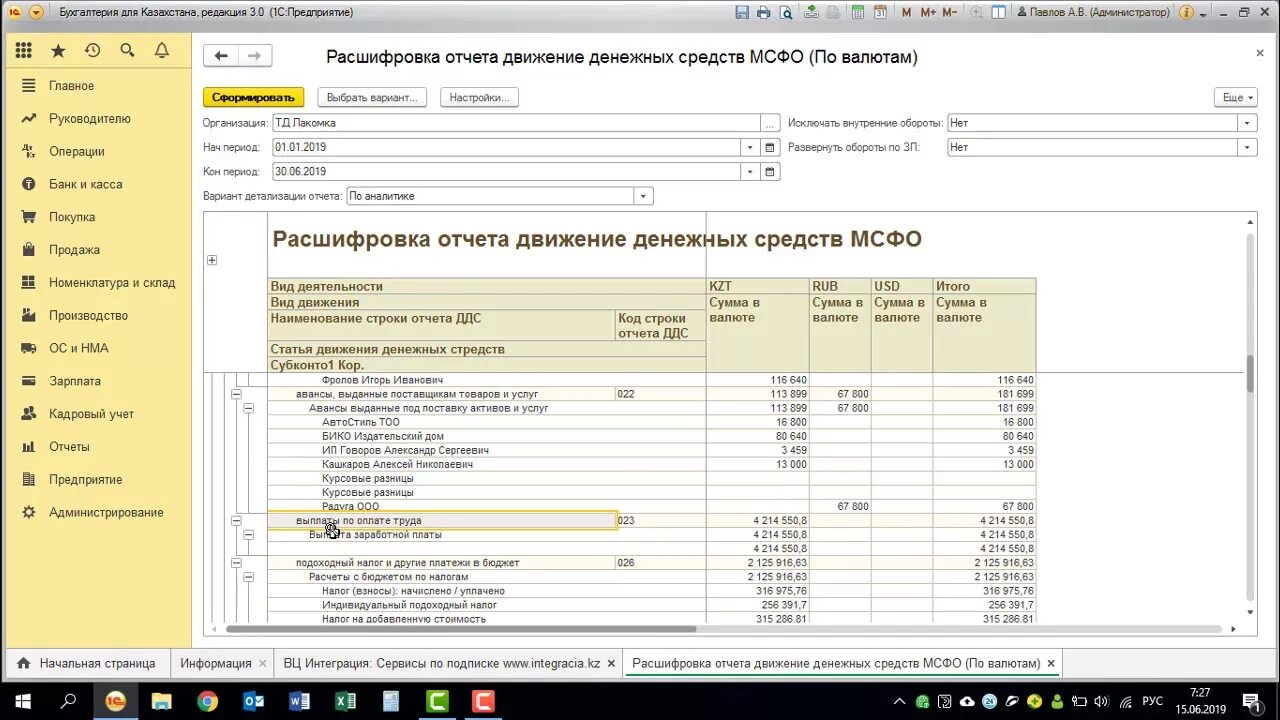
Task: Open Организация selection ellipsis button
Action: (770, 123)
